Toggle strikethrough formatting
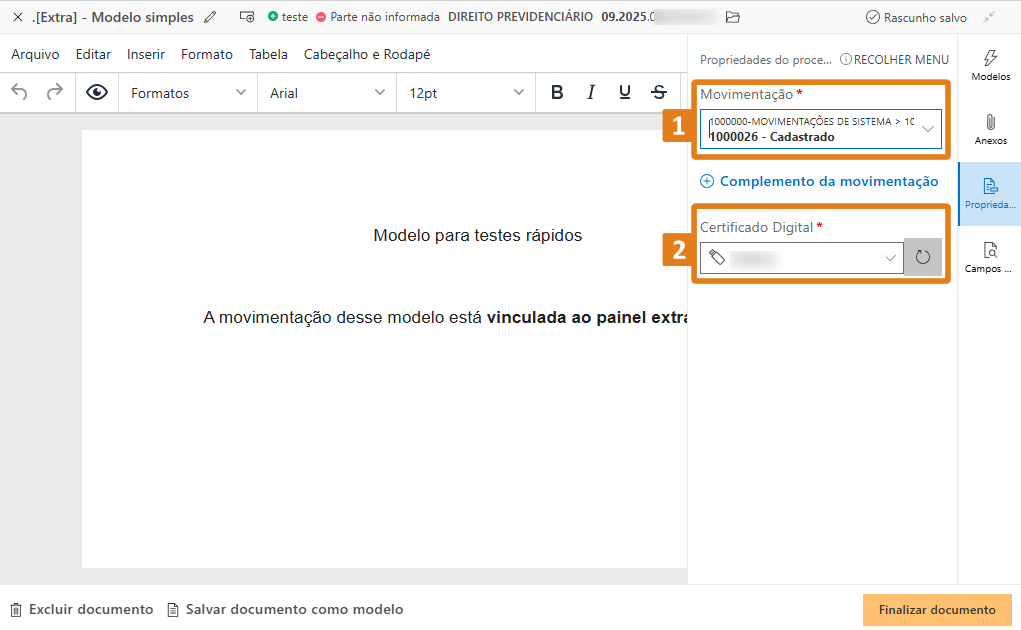This screenshot has height=630, width=1021. (x=658, y=92)
